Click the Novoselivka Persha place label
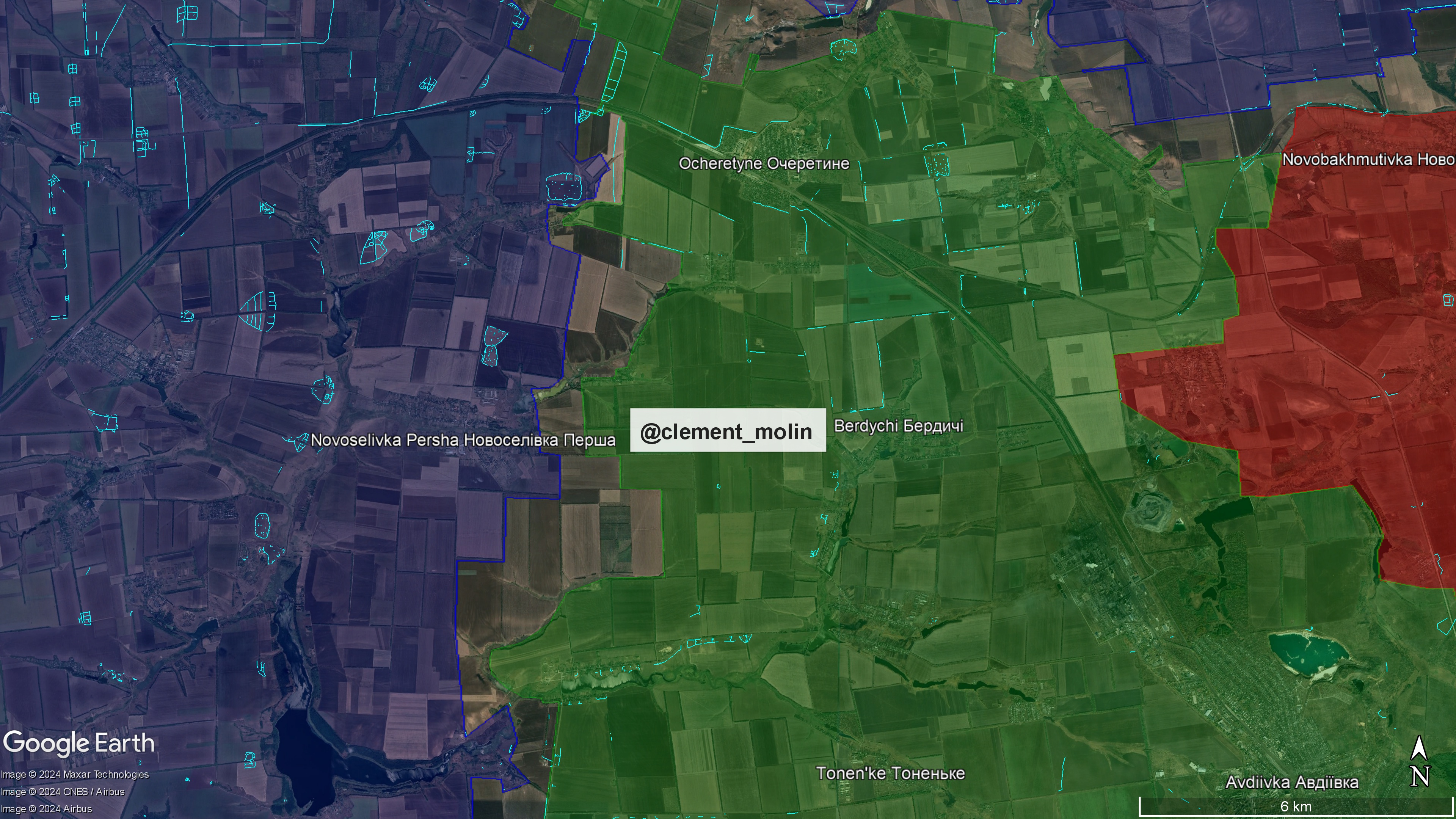This screenshot has height=819, width=1456. 463,440
